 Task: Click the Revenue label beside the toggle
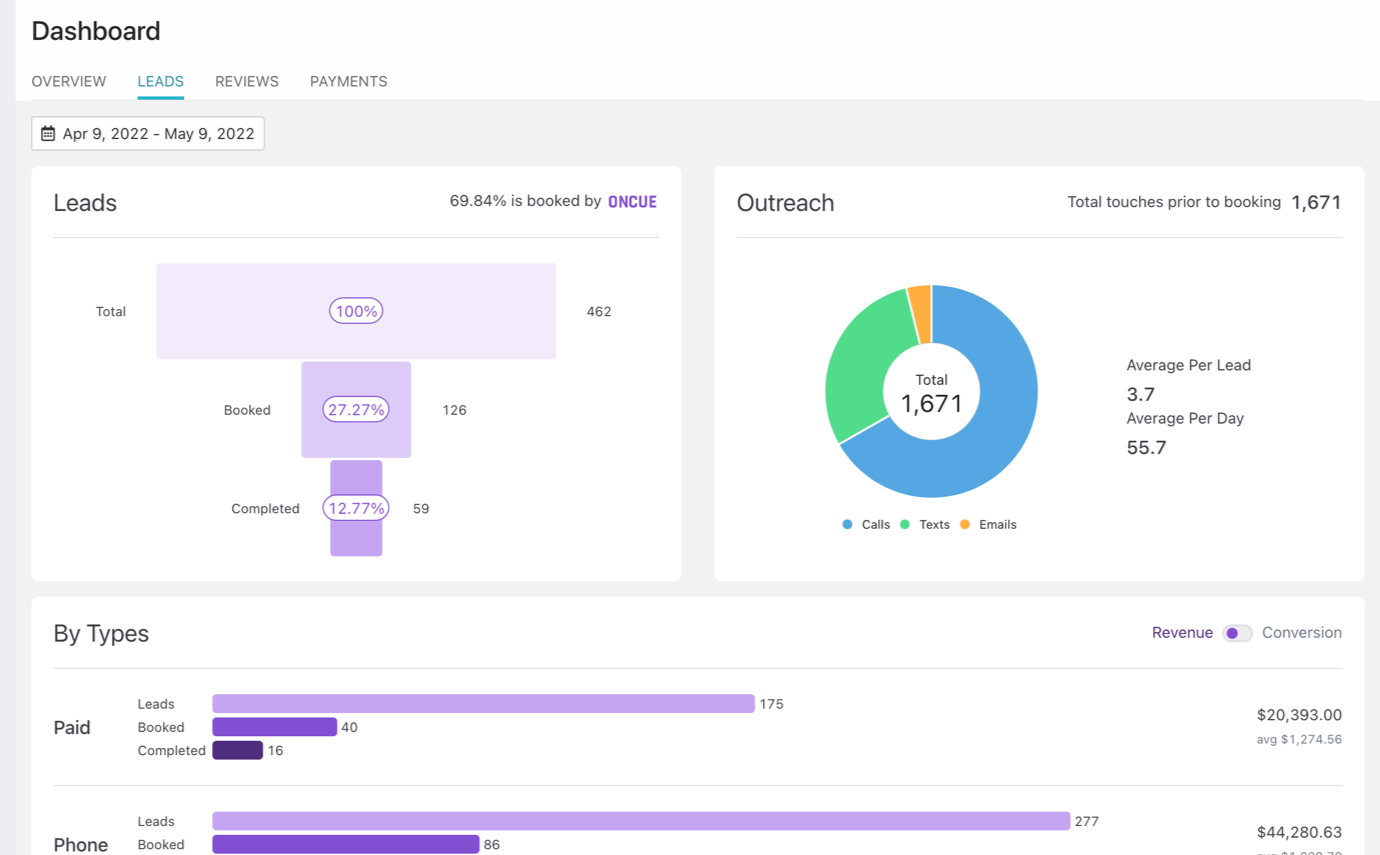(x=1183, y=633)
